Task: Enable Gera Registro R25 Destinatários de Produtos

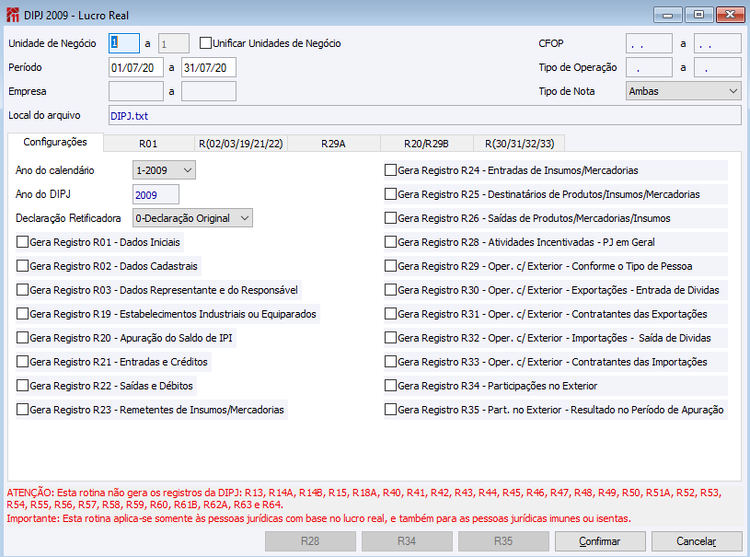Action: point(391,194)
